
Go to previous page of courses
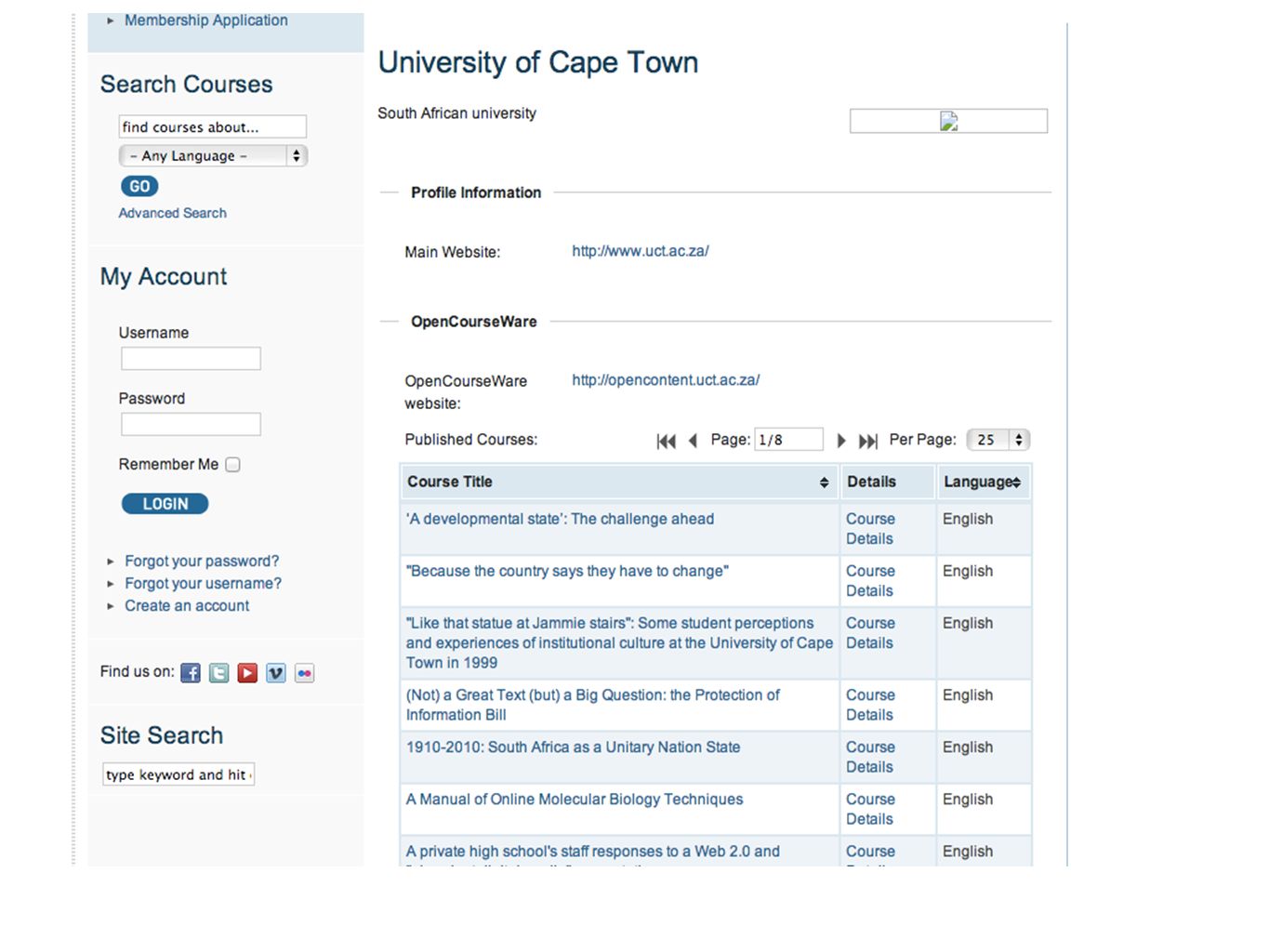click(x=693, y=441)
